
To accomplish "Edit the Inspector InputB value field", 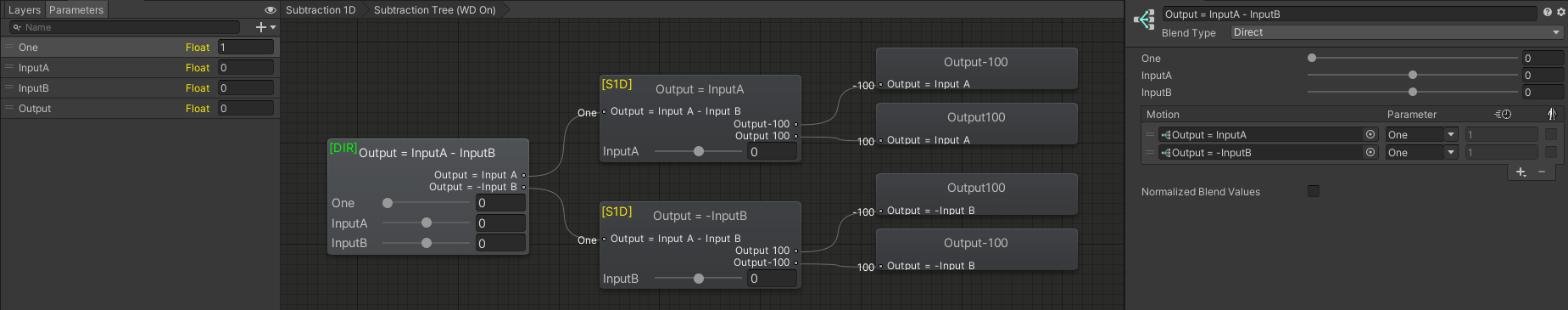I will (x=1543, y=93).
